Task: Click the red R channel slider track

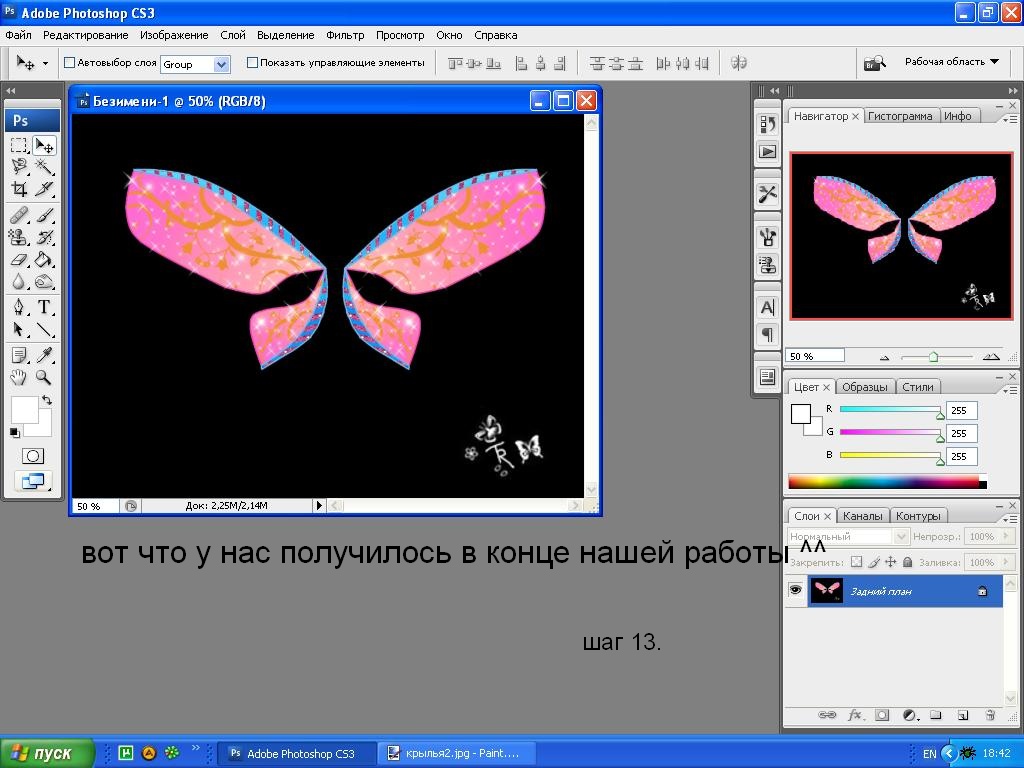Action: pyautogui.click(x=889, y=410)
